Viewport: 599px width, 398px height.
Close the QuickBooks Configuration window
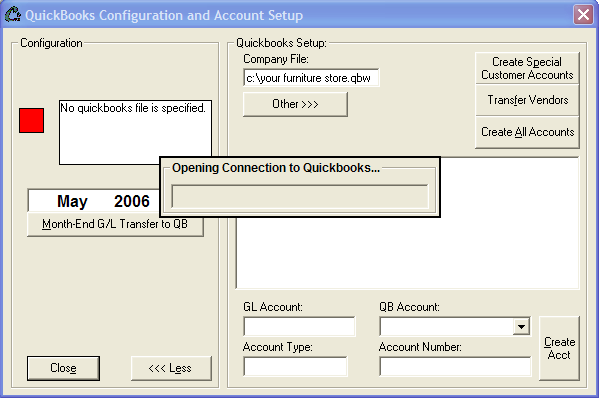(583, 15)
